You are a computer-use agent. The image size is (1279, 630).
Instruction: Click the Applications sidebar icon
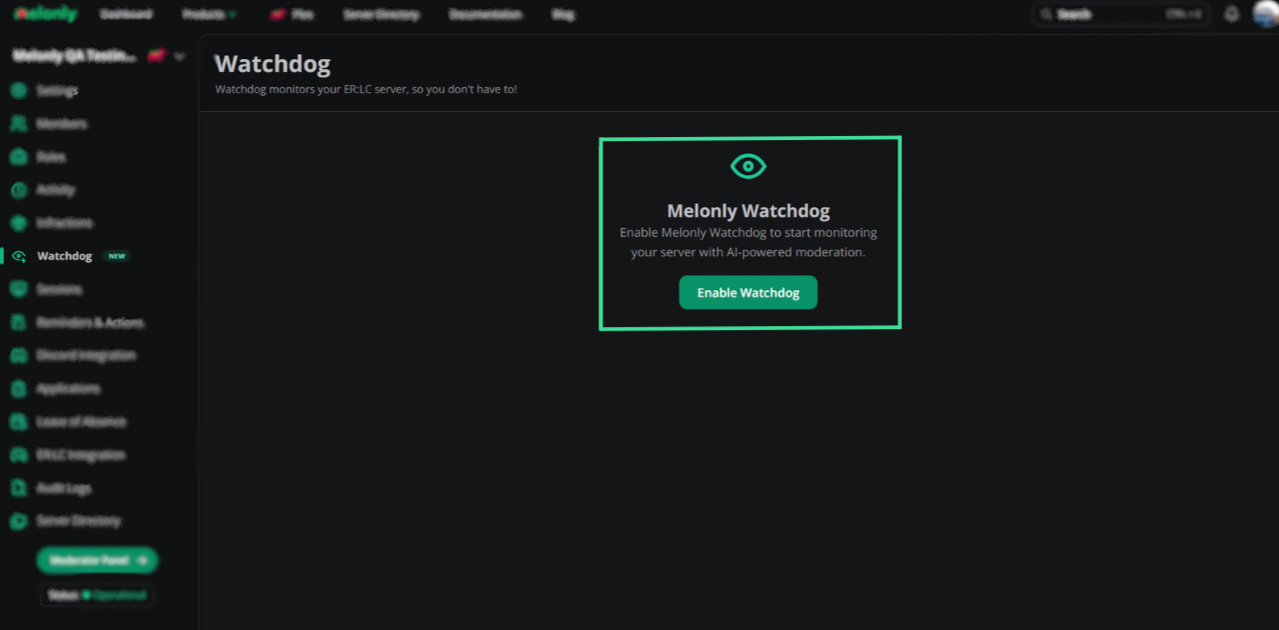(18, 388)
